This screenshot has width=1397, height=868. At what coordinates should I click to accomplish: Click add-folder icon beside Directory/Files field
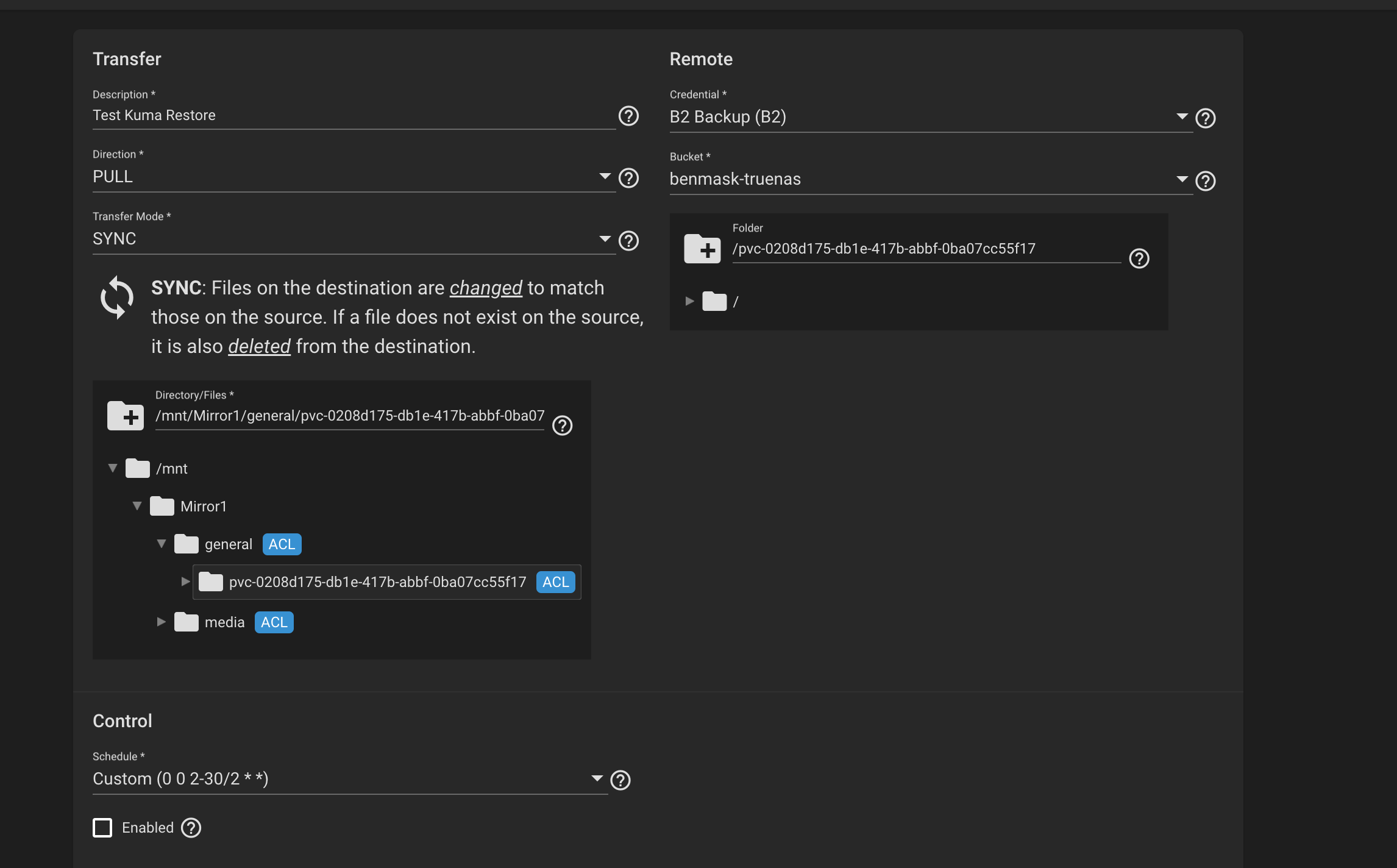(125, 416)
